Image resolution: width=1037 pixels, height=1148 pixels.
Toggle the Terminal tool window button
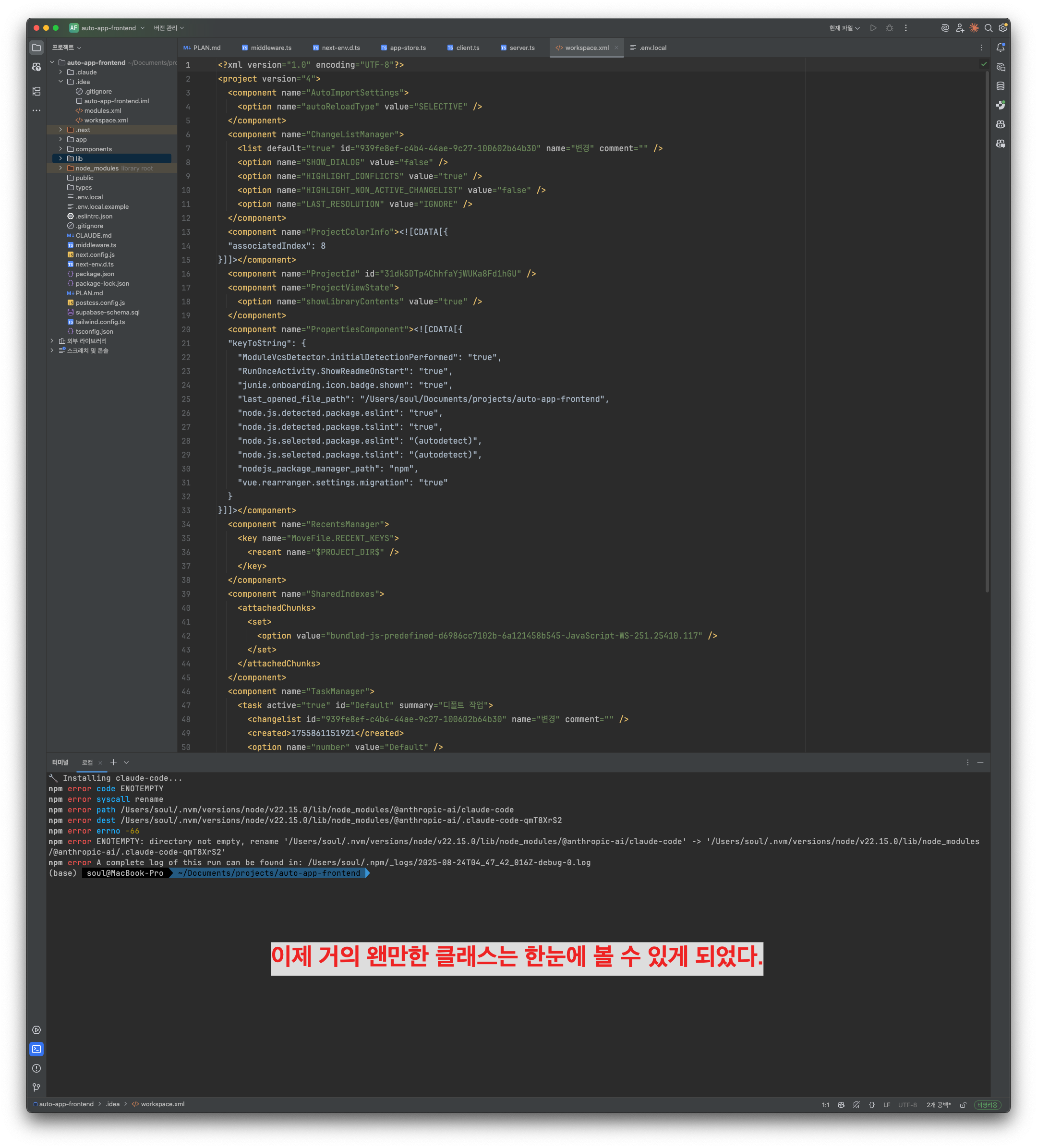point(36,1049)
